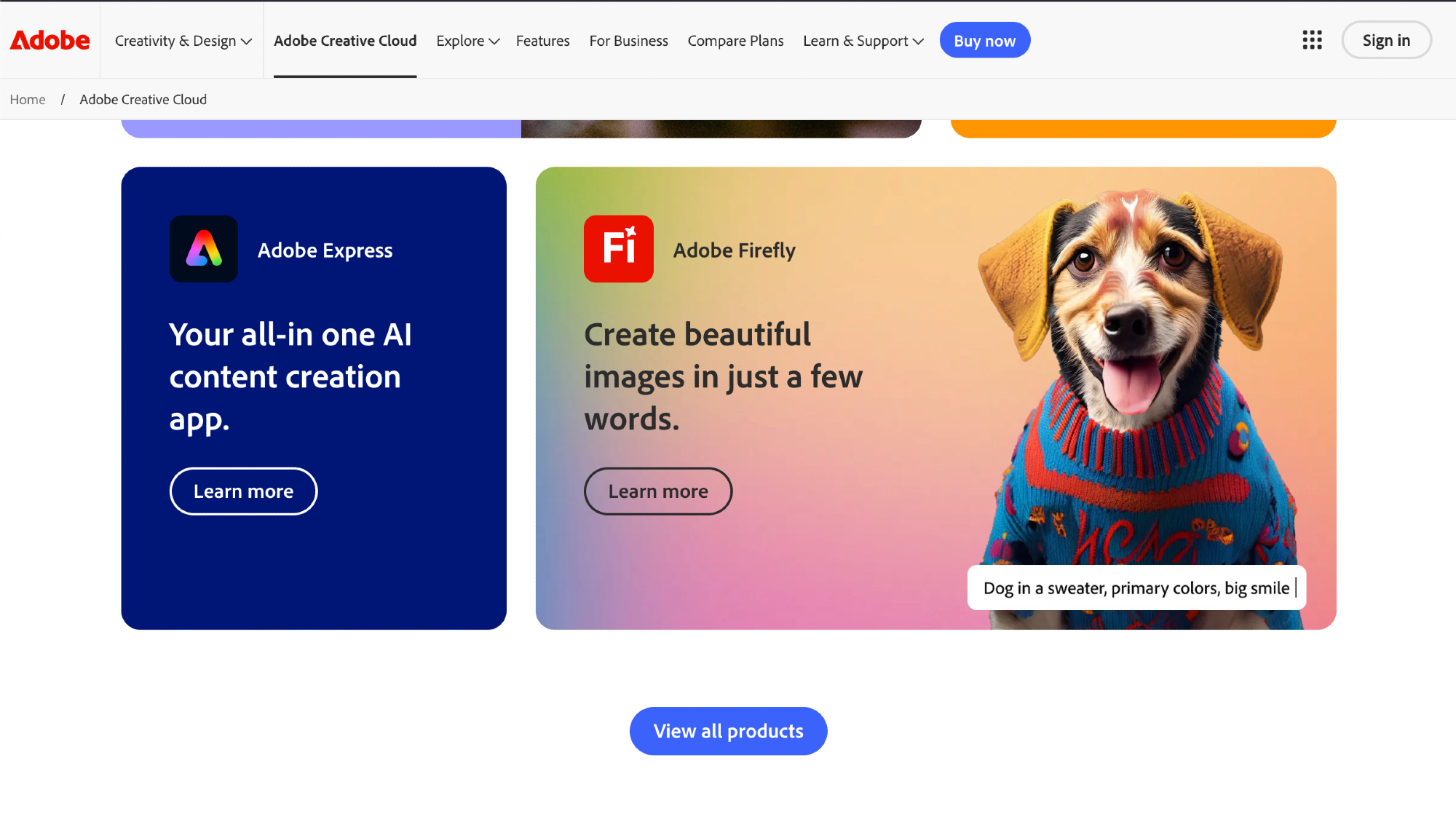
Task: Click the Sign in button
Action: pos(1386,41)
